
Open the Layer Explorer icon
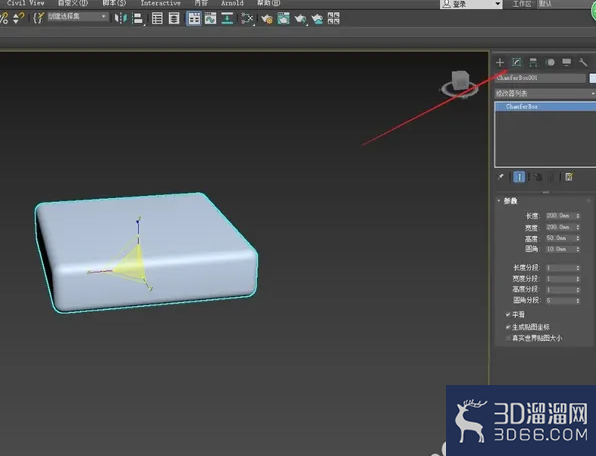click(174, 18)
